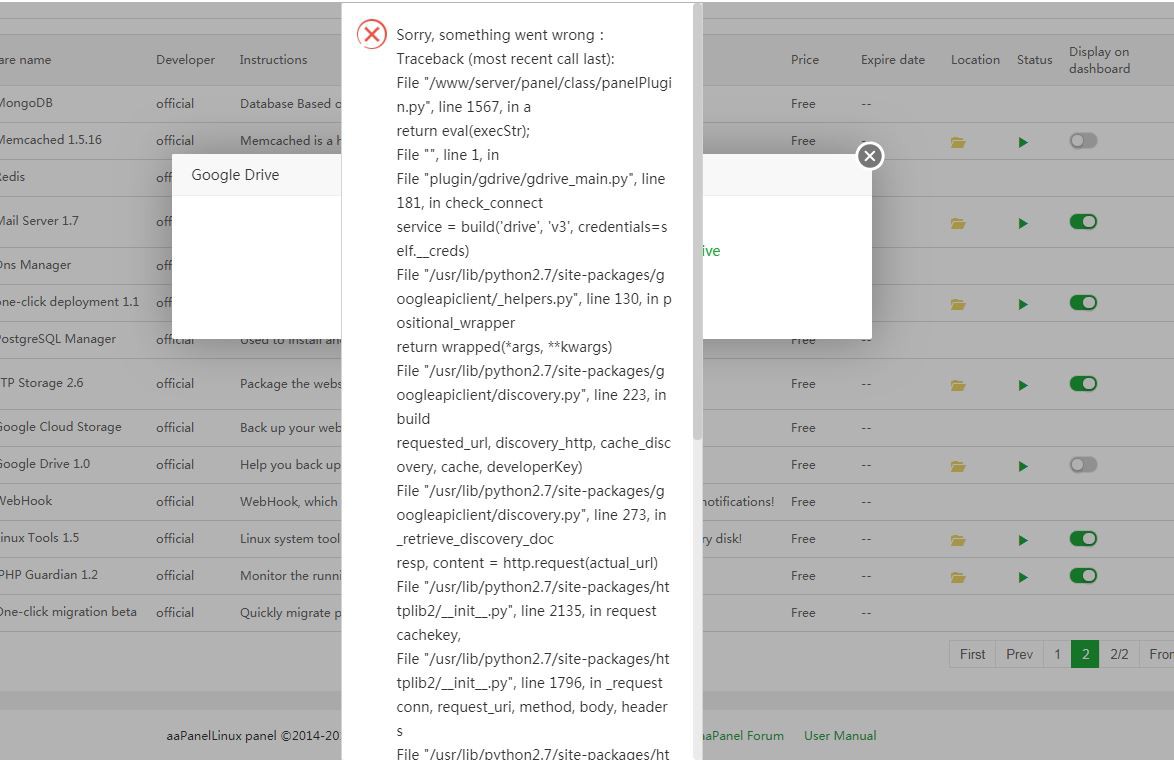
Task: Enable Google Drive dashboard display toggle
Action: (1083, 465)
